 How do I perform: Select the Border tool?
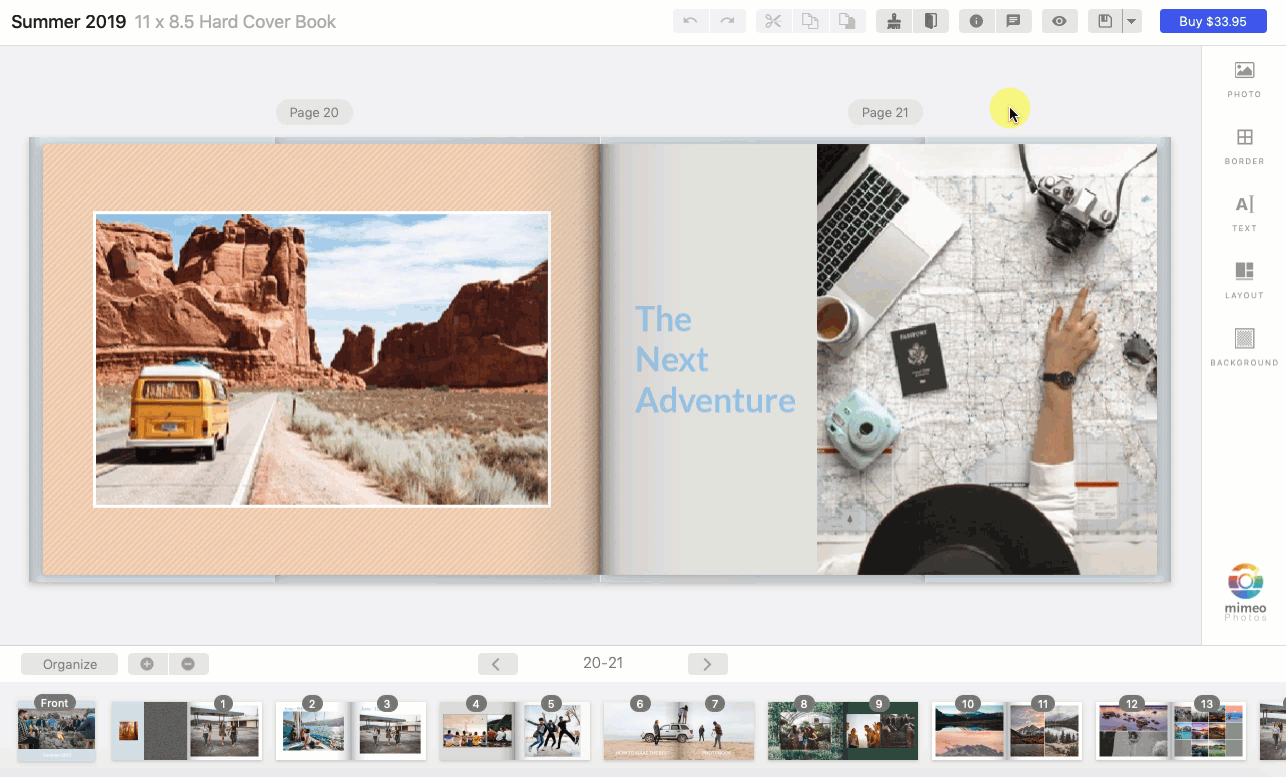pyautogui.click(x=1244, y=145)
